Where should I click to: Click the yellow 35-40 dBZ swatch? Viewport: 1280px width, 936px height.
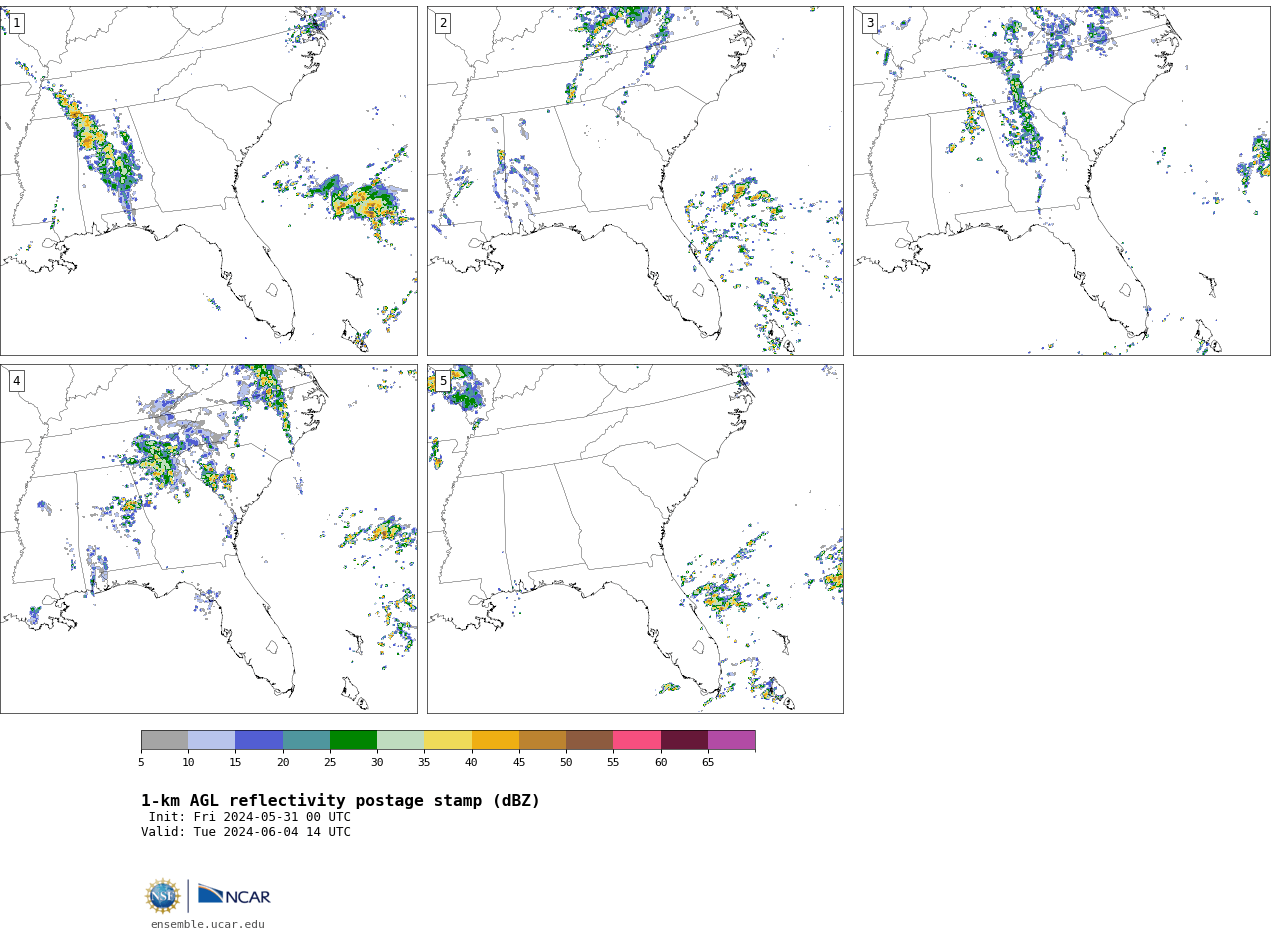(x=448, y=740)
